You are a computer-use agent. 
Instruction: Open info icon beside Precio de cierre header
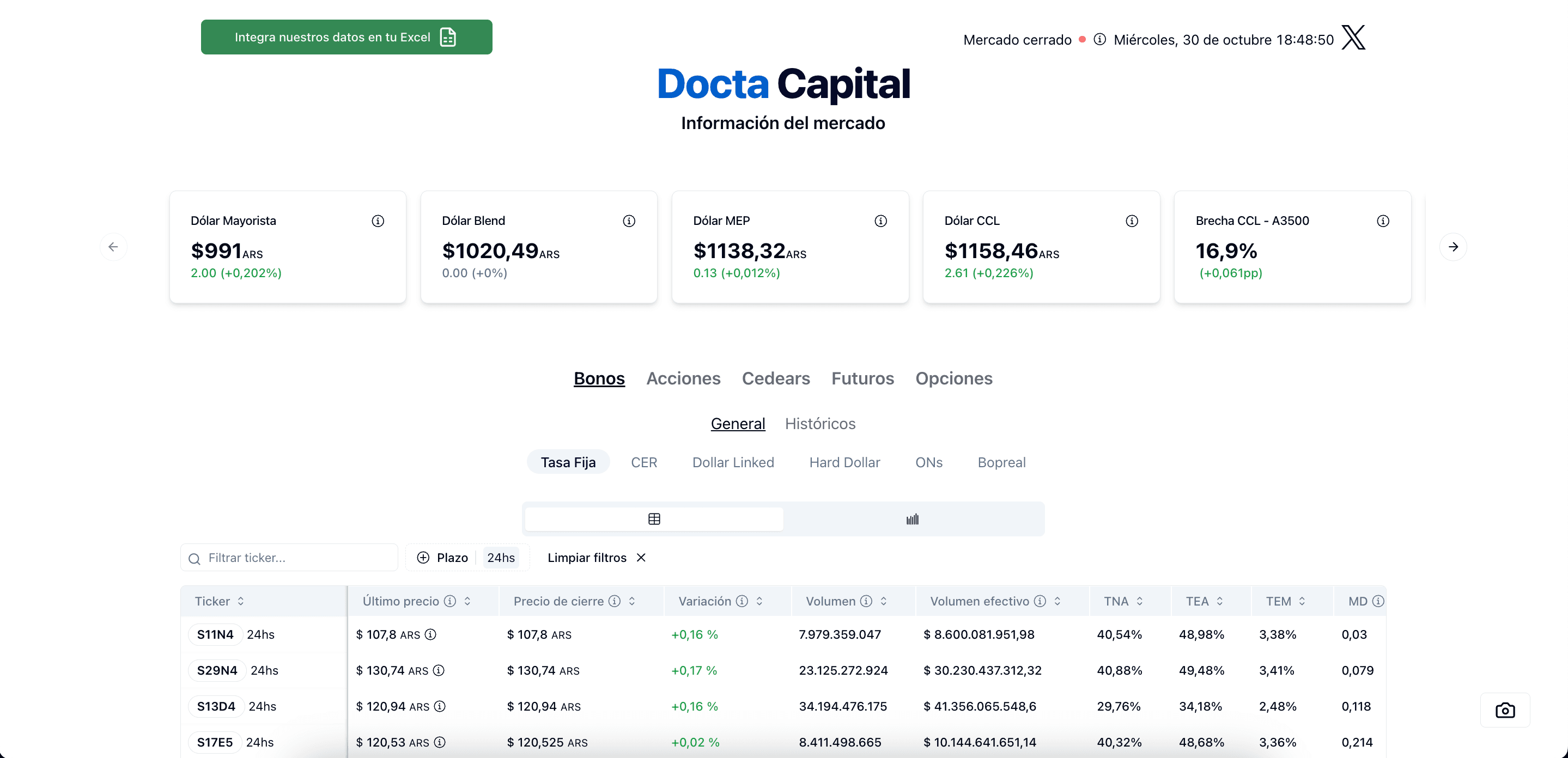tap(615, 601)
